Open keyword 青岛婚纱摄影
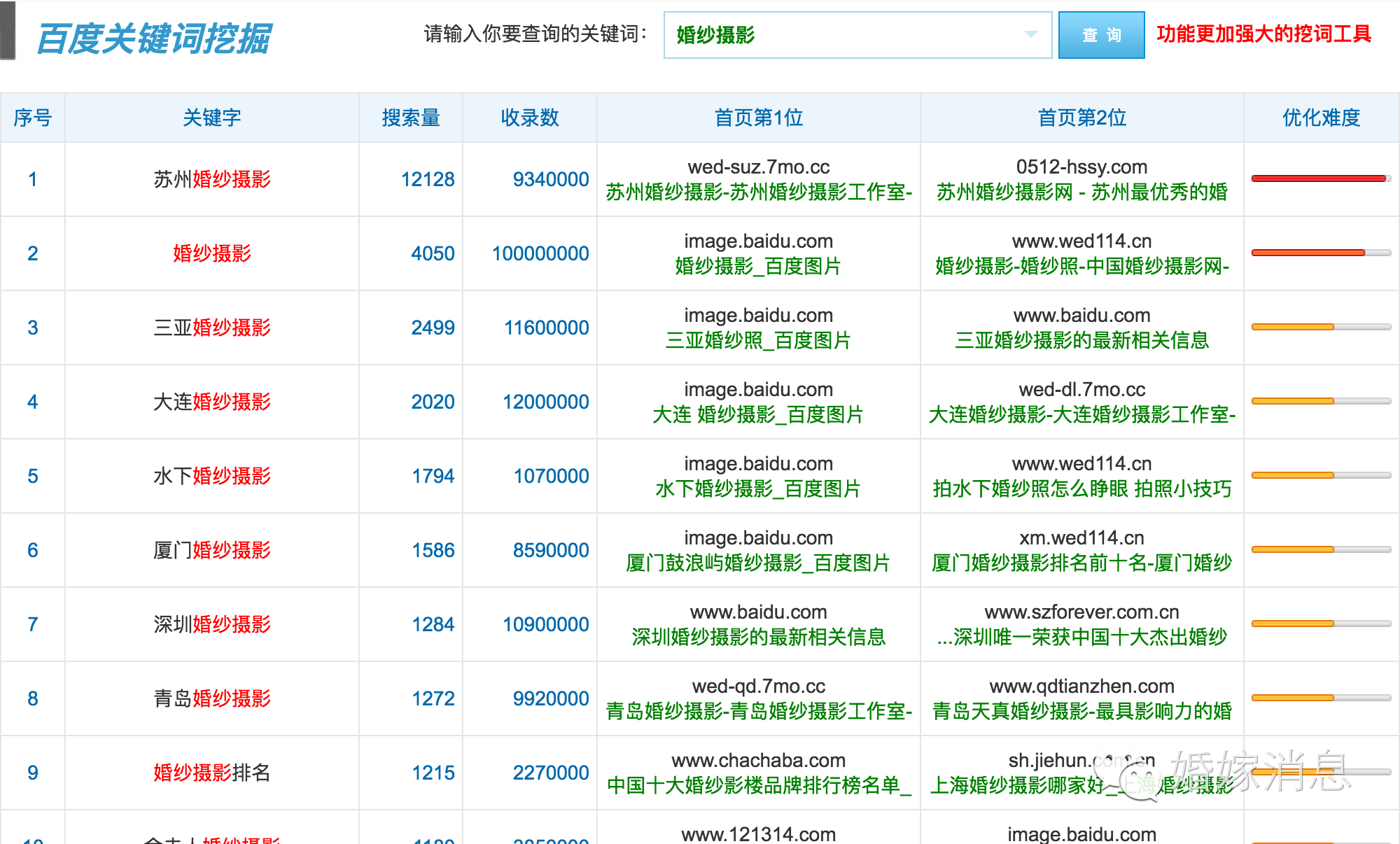1400x844 pixels. coord(212,698)
